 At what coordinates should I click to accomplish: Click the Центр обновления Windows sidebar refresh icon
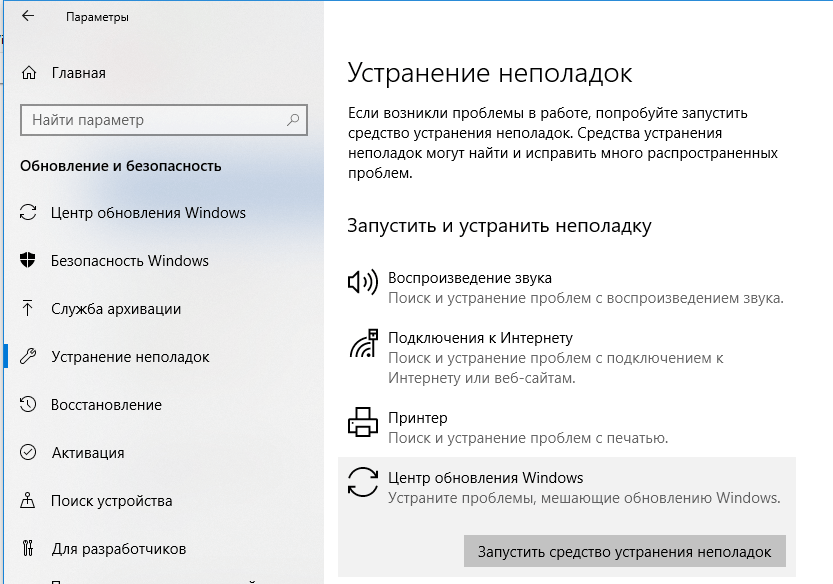pyautogui.click(x=28, y=213)
